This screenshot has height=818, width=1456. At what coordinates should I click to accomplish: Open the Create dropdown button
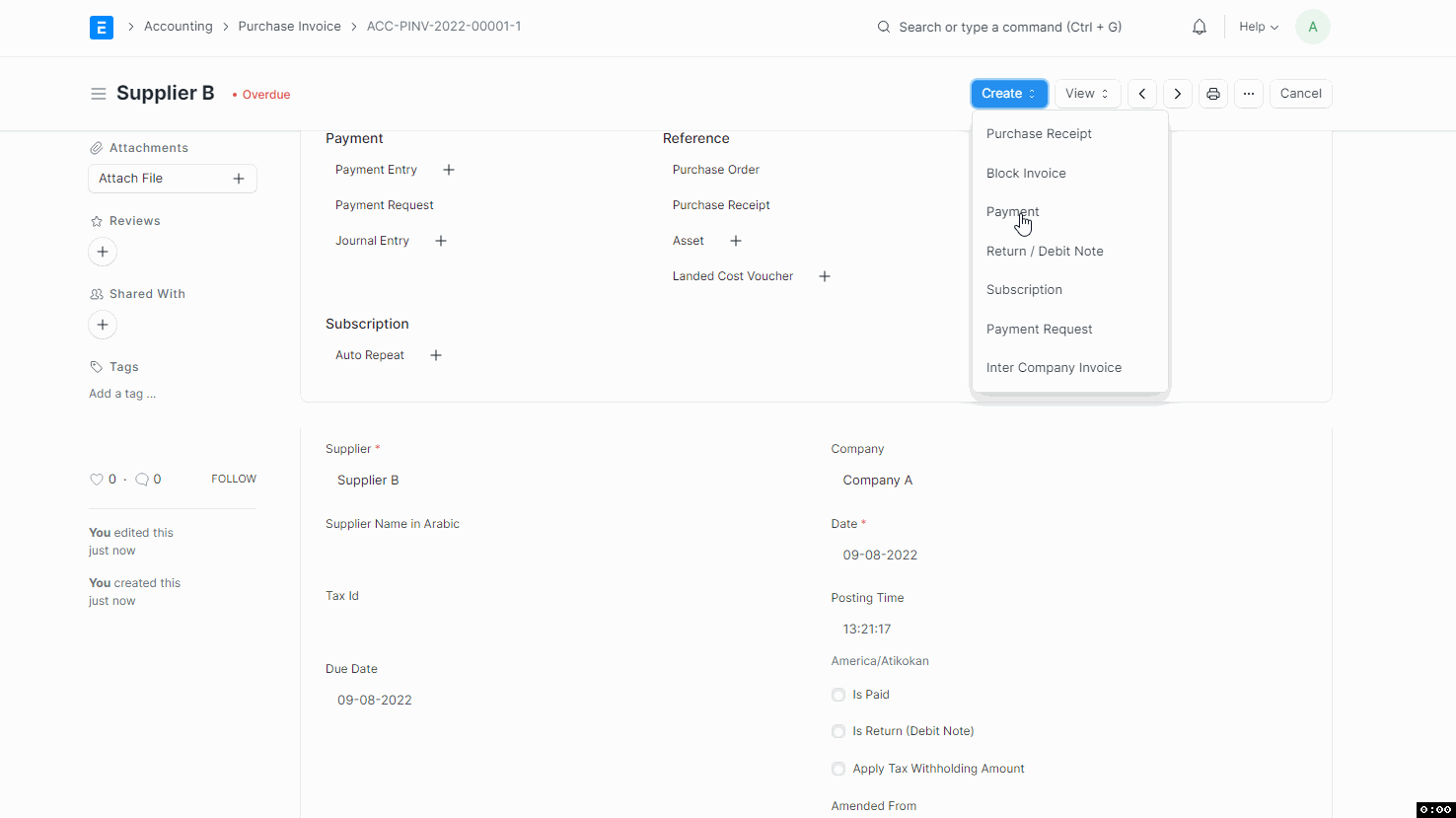coord(1008,93)
